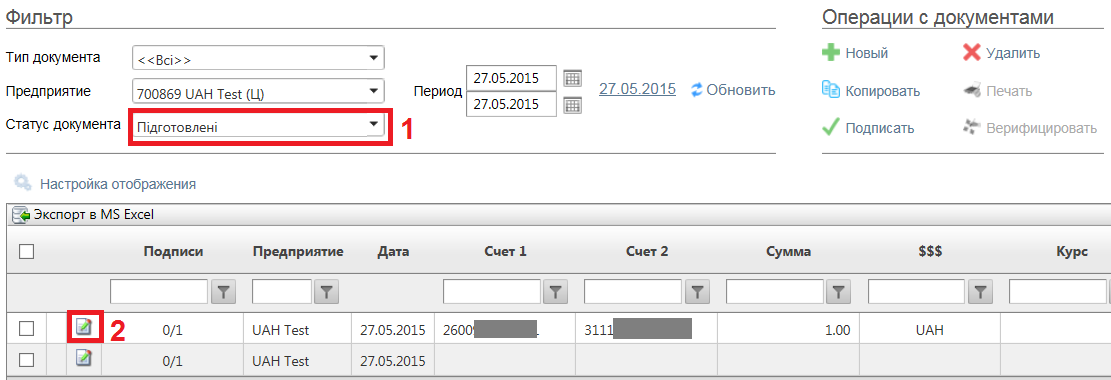Click the Подписать button label
1111x380 pixels.
pyautogui.click(x=879, y=128)
